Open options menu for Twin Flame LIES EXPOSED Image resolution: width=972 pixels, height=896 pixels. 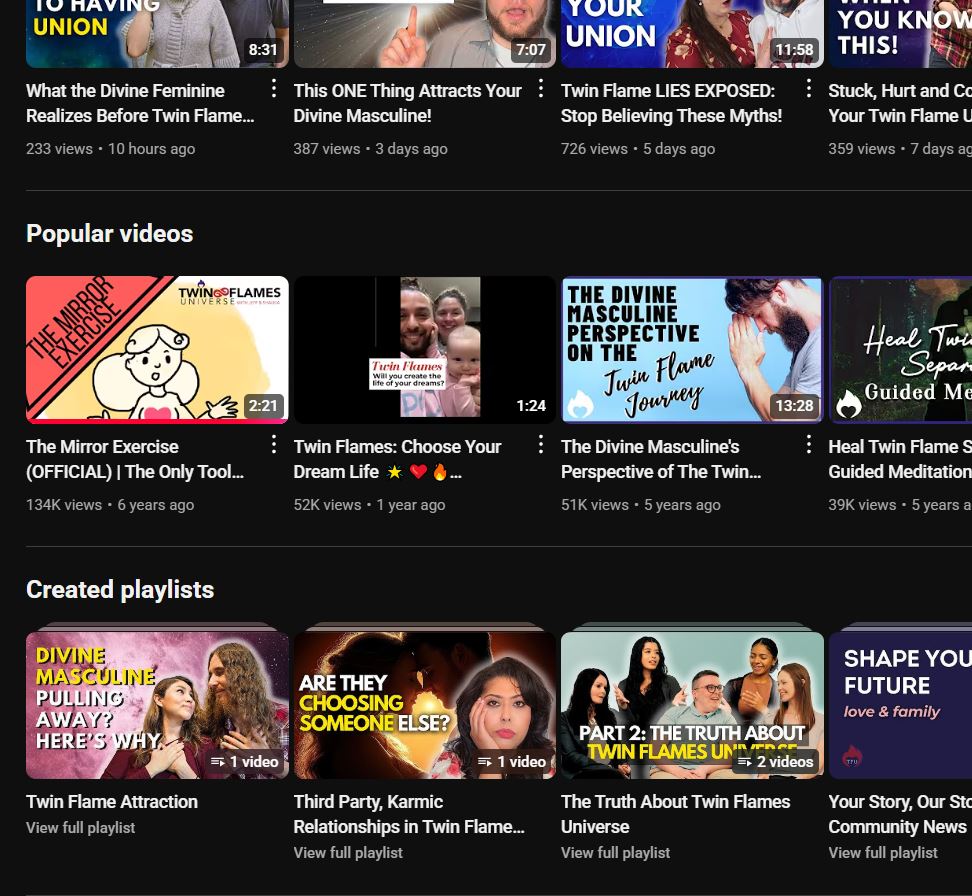coord(809,90)
